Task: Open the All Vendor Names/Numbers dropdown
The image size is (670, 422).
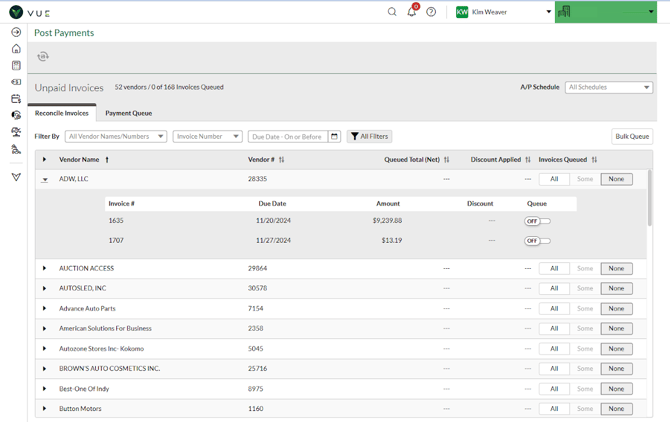Action: pos(115,136)
